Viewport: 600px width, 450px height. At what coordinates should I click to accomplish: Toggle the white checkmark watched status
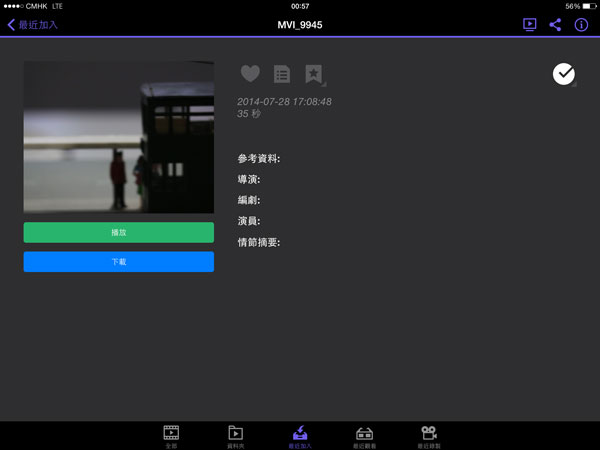pyautogui.click(x=564, y=73)
